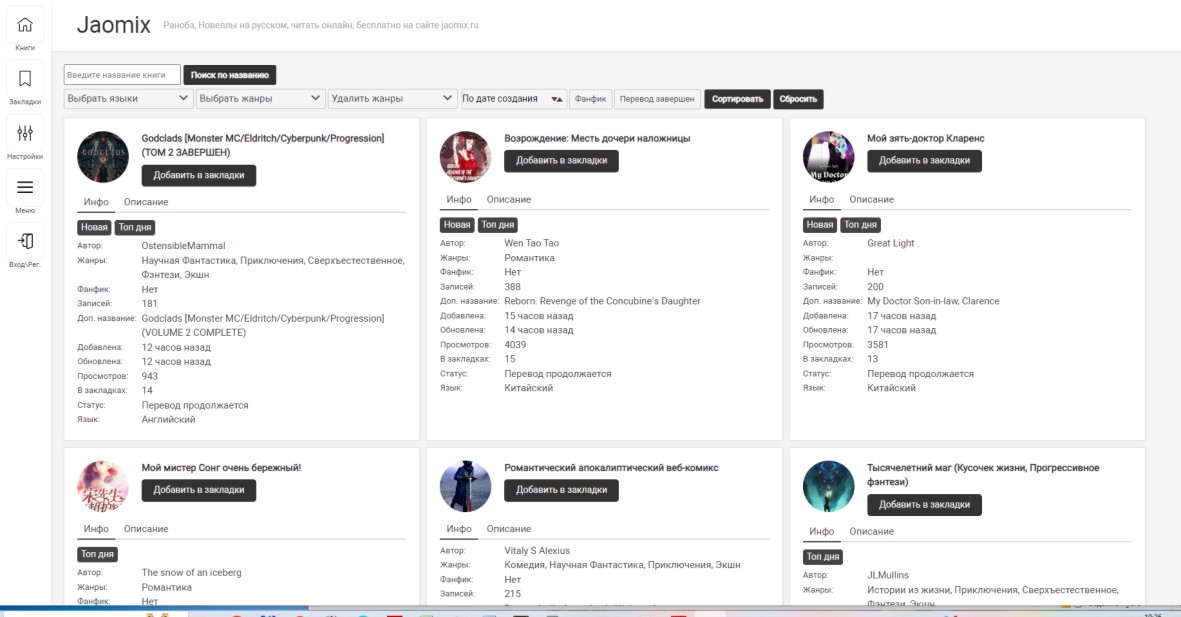Click the Вход/Рег. login icon

click(x=25, y=242)
